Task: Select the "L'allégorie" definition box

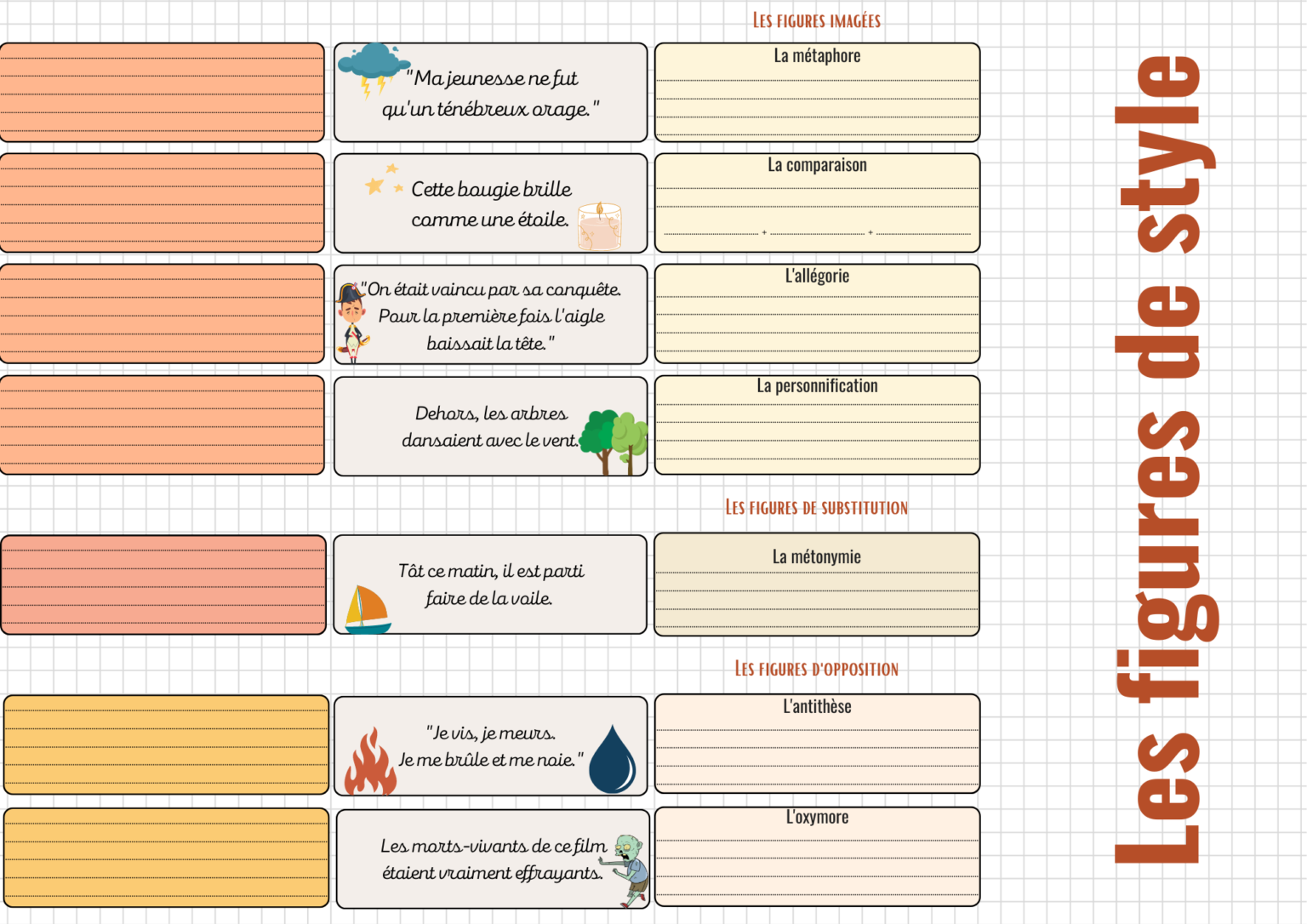Action: coord(817,319)
